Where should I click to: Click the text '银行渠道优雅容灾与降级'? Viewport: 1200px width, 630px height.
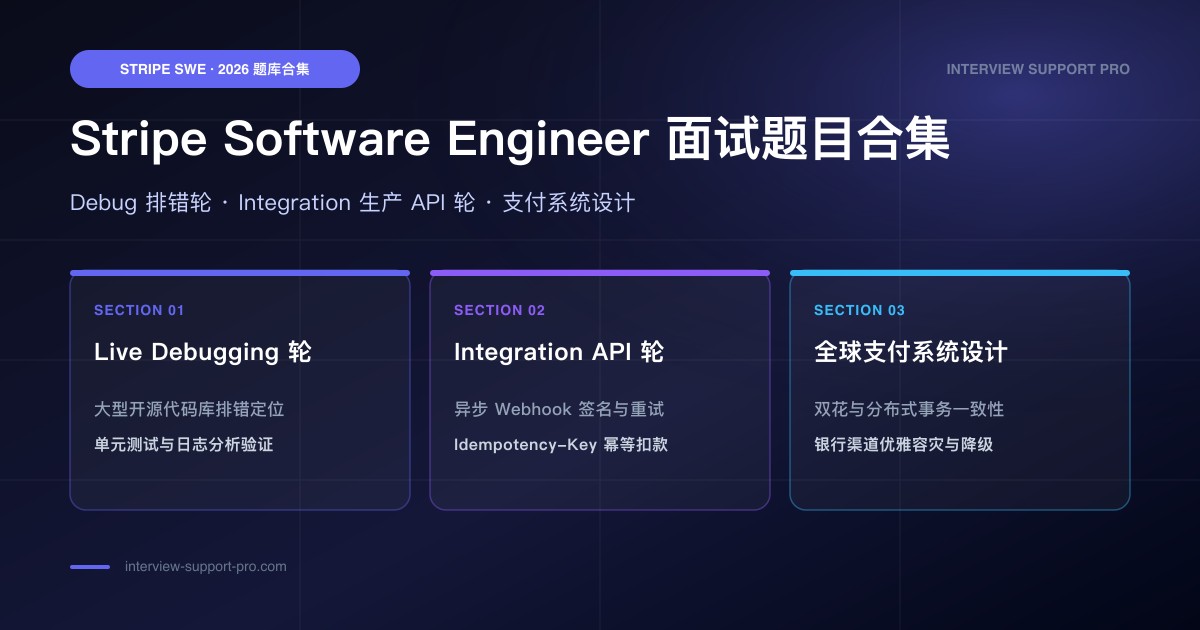coord(904,444)
